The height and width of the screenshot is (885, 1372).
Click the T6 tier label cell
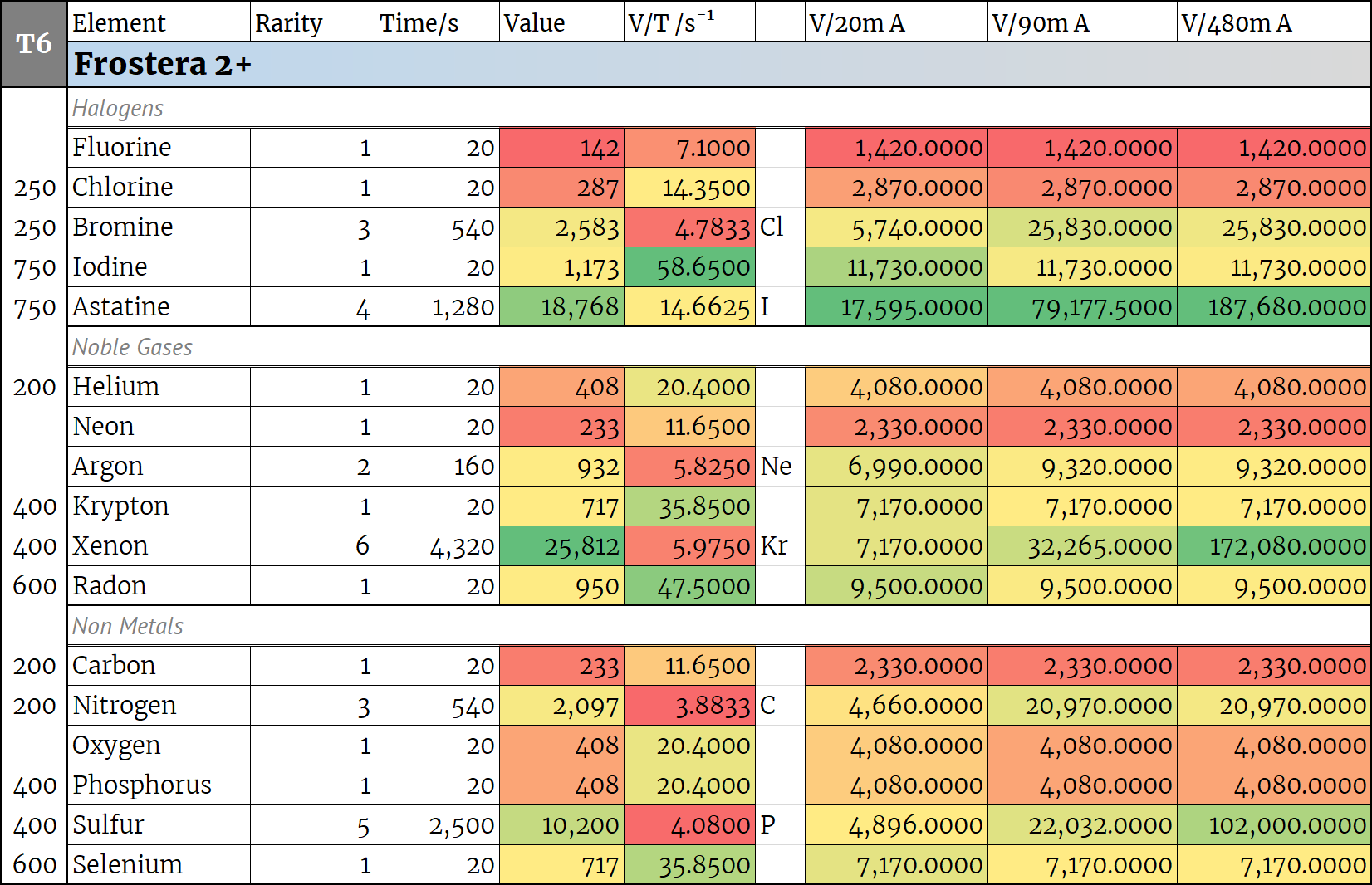click(x=34, y=44)
